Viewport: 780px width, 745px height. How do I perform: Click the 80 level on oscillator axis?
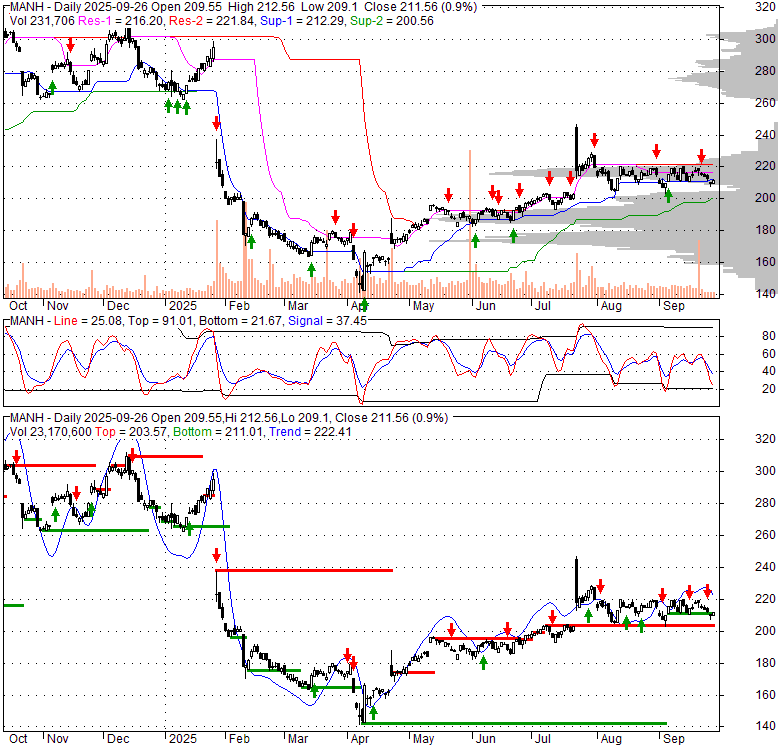[x=769, y=336]
